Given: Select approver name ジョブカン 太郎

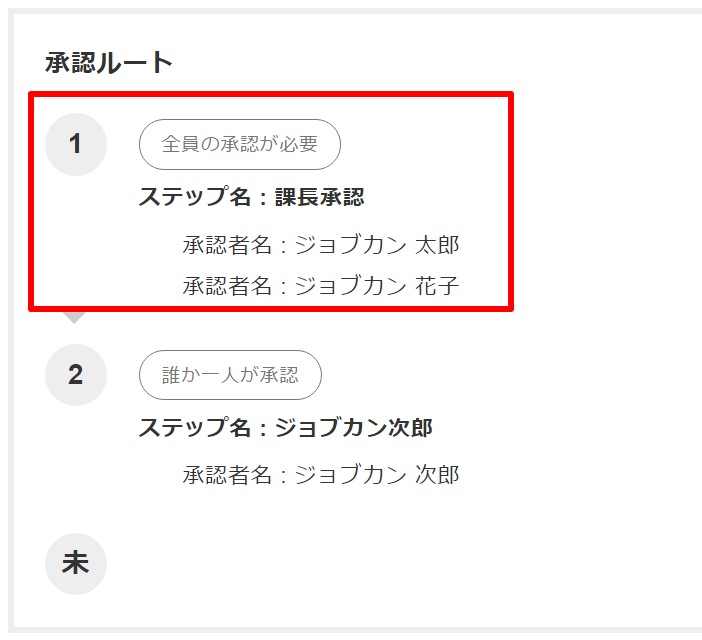Looking at the screenshot, I should tap(377, 246).
